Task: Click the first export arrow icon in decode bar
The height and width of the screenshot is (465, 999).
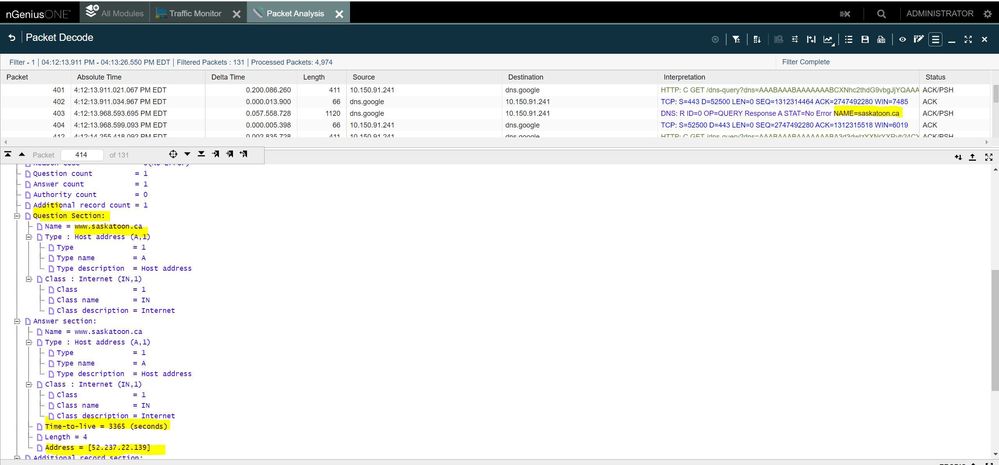Action: [216, 154]
